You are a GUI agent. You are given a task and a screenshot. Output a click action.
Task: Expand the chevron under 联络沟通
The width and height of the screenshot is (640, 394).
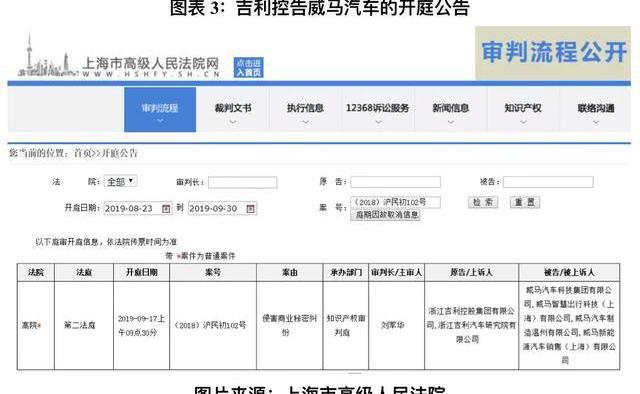point(596,122)
